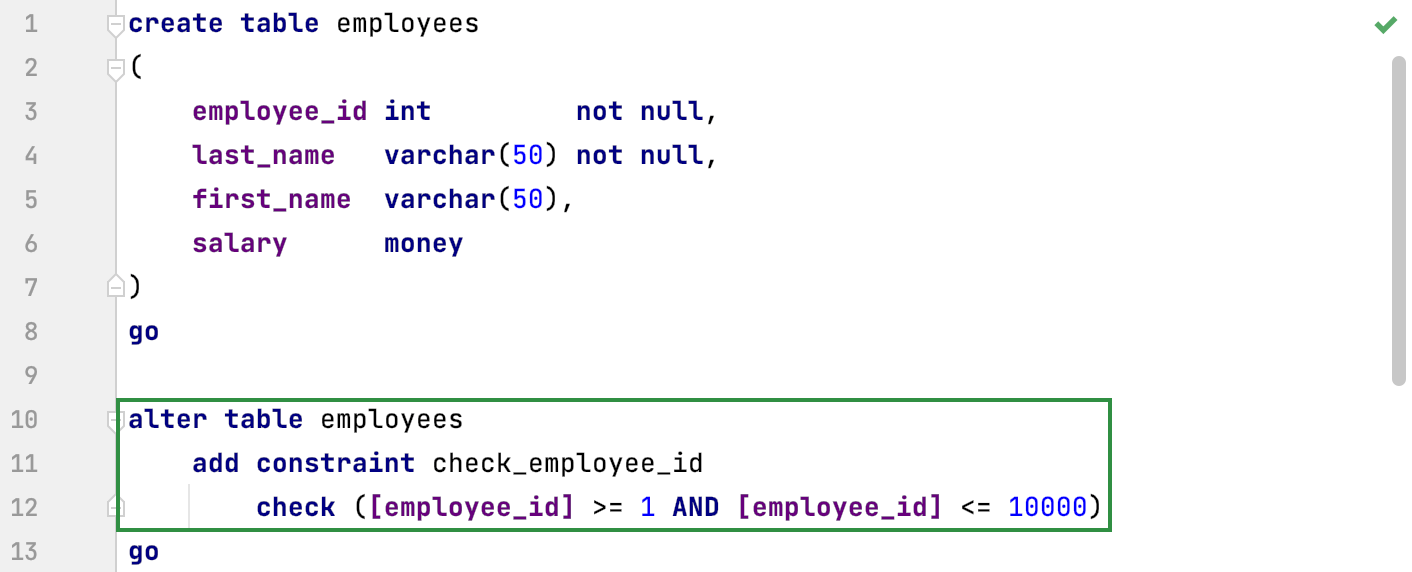Click the 'last_name' column name
1412x572 pixels.
[x=264, y=155]
